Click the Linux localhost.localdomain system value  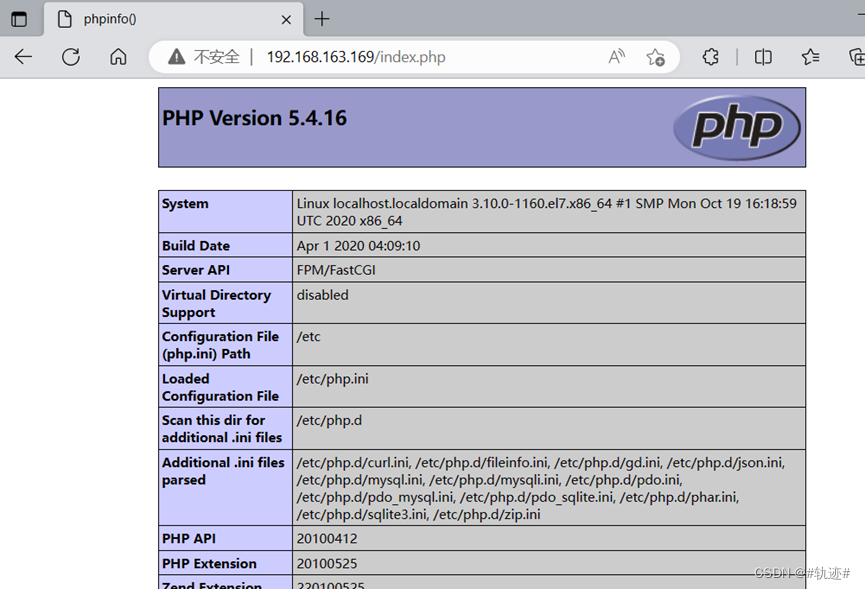(547, 212)
